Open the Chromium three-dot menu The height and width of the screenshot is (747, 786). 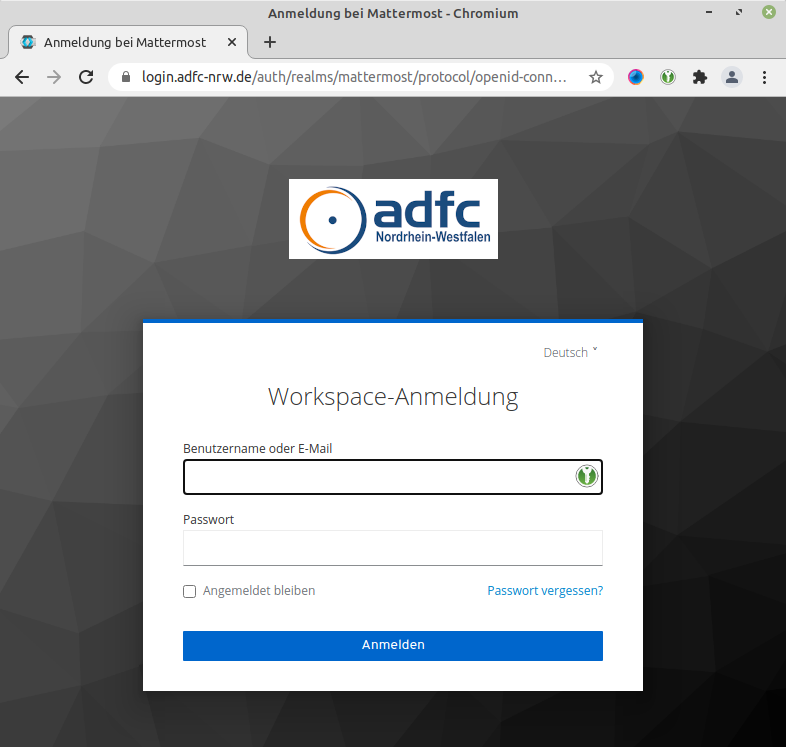click(x=764, y=77)
